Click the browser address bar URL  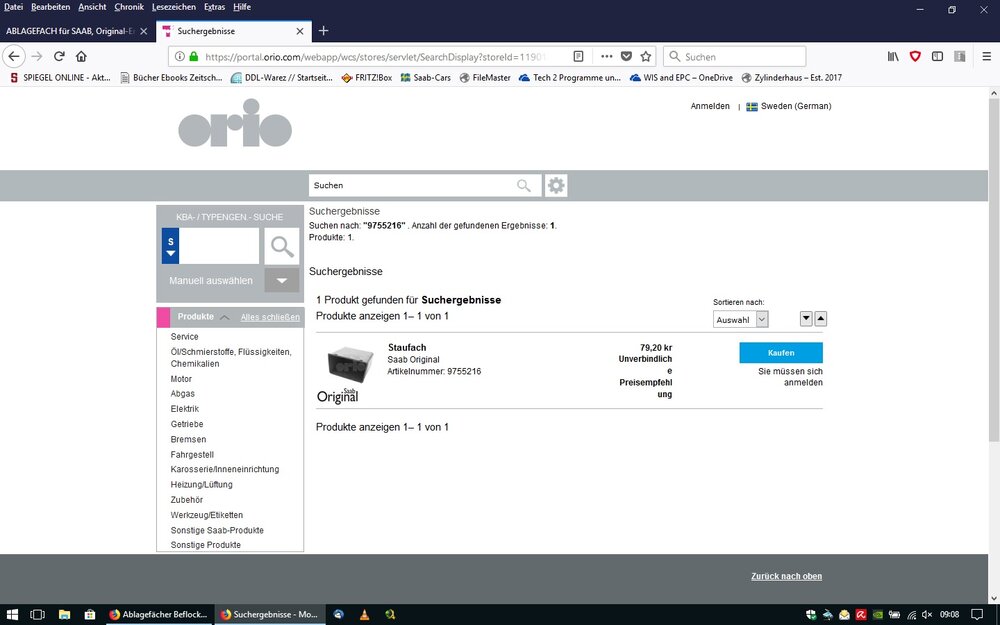375,57
